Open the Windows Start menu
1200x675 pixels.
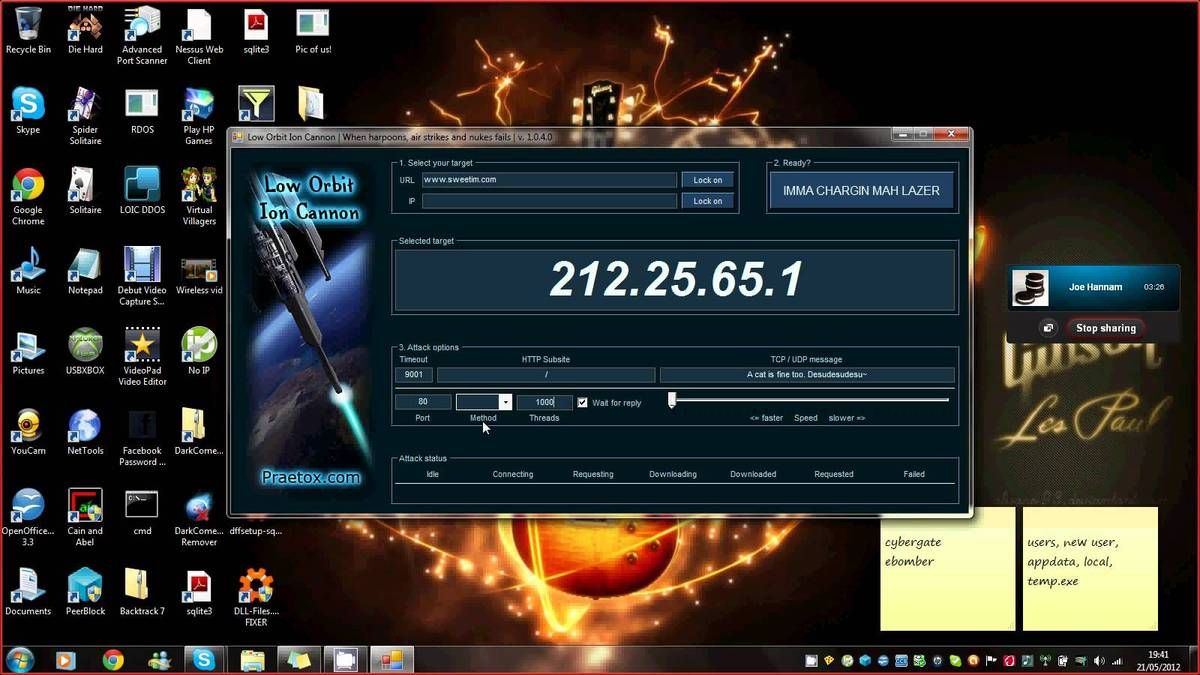pyautogui.click(x=20, y=660)
